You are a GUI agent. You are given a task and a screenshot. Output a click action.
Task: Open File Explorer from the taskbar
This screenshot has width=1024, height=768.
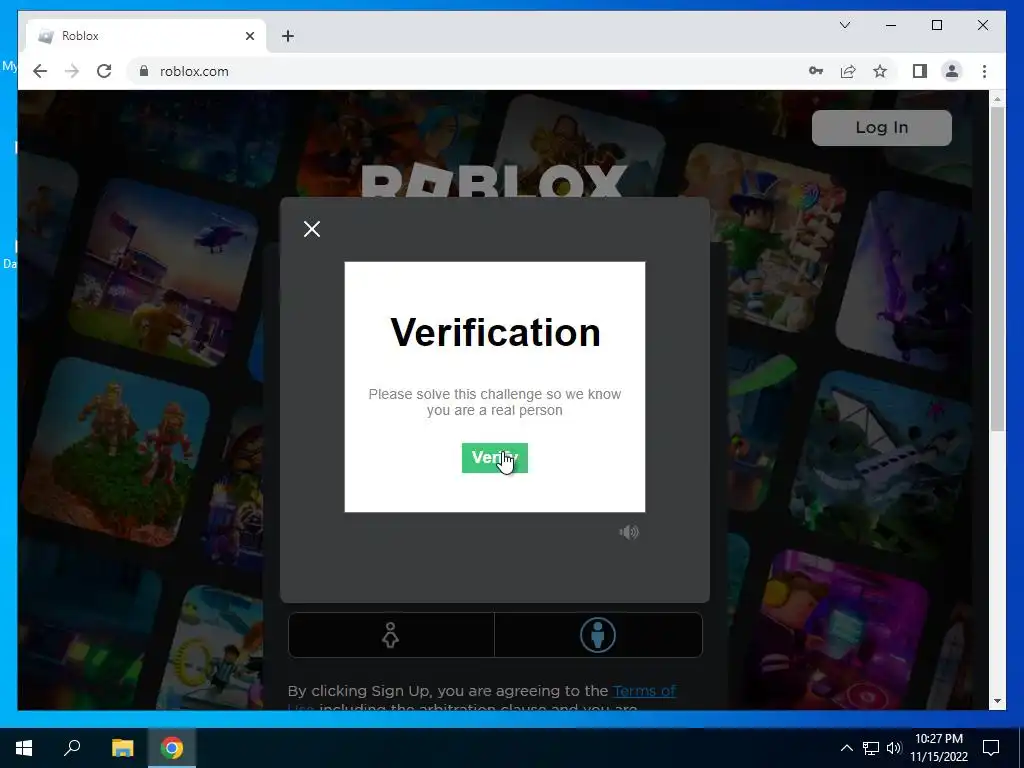tap(122, 748)
